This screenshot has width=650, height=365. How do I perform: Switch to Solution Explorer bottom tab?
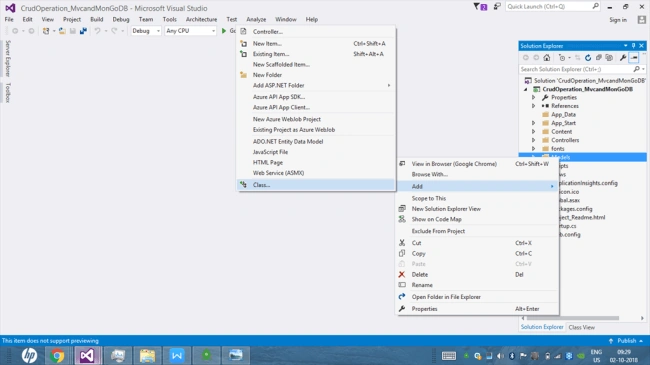point(542,327)
